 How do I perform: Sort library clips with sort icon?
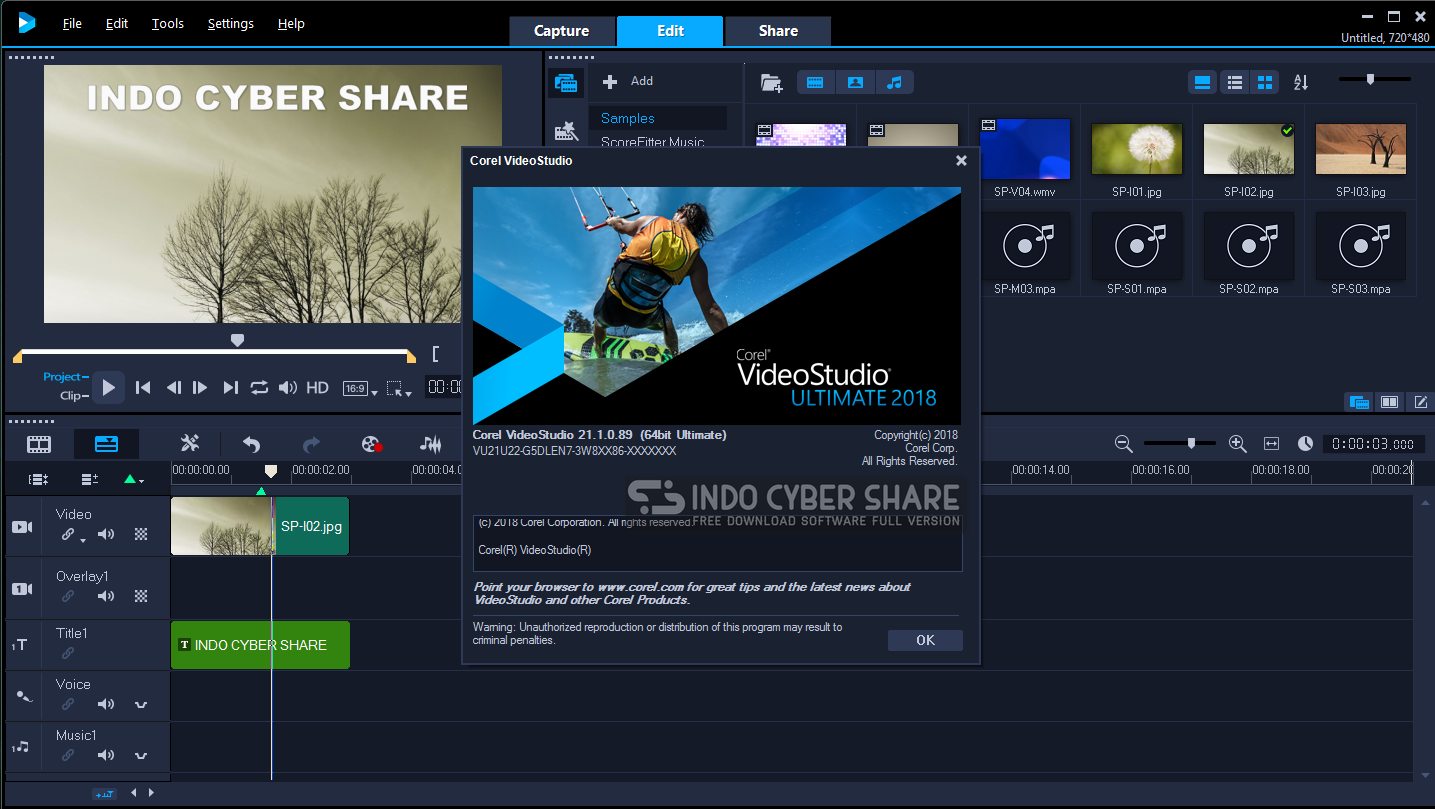click(1301, 82)
